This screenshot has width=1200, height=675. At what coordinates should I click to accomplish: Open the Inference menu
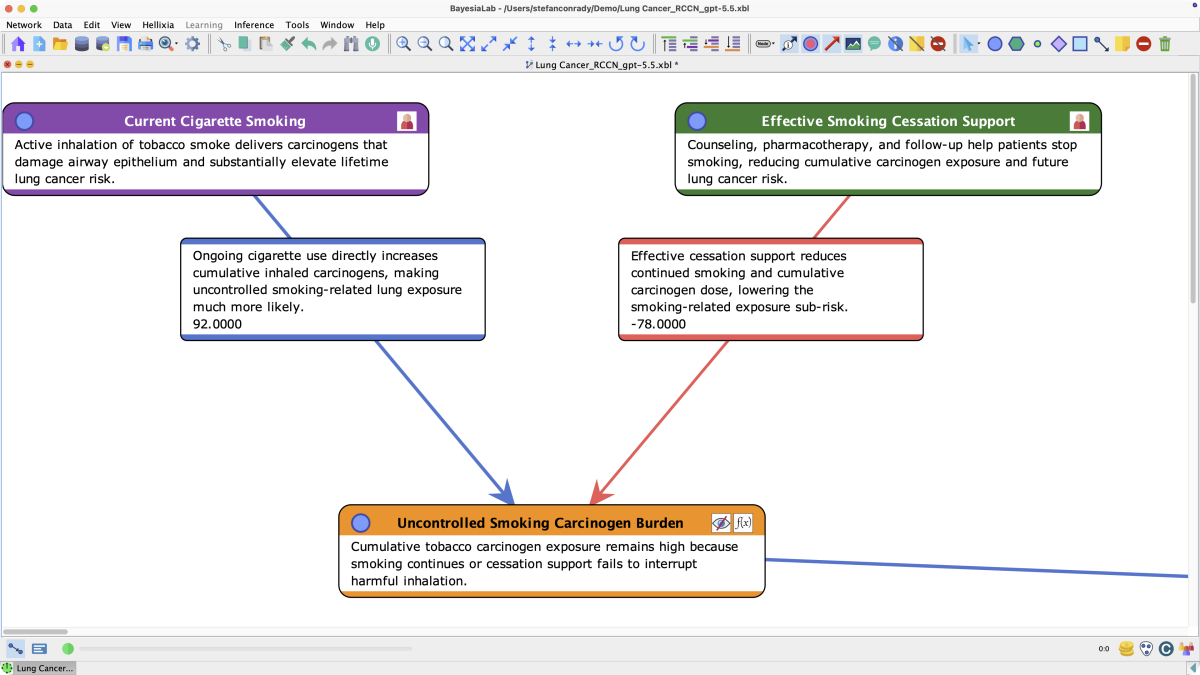pyautogui.click(x=254, y=25)
